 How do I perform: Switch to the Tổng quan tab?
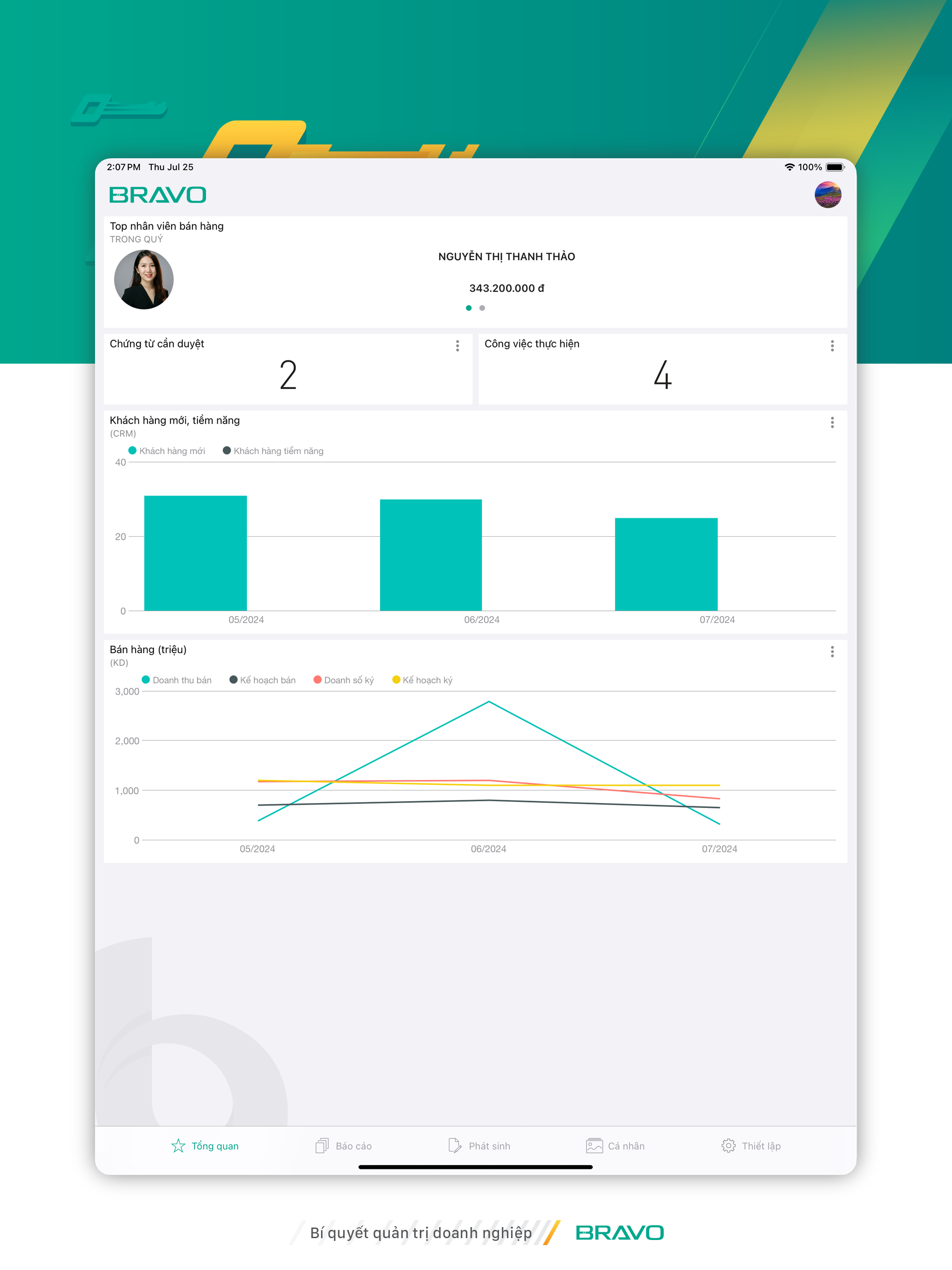pos(205,1146)
